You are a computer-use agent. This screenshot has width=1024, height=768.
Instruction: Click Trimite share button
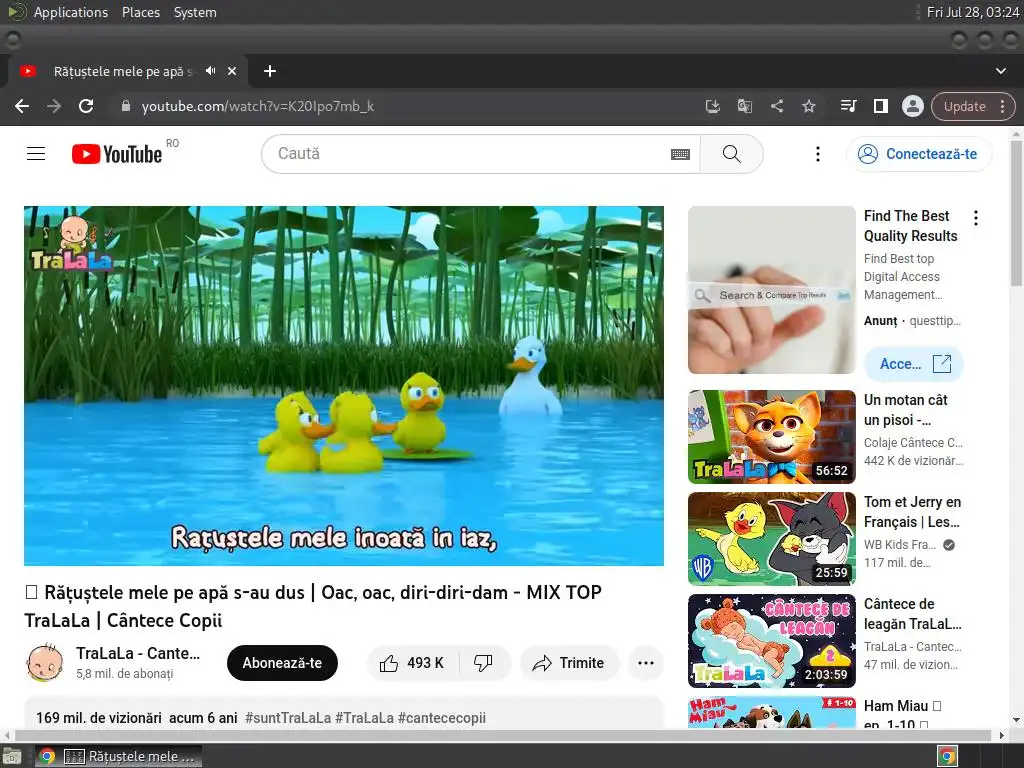[569, 663]
